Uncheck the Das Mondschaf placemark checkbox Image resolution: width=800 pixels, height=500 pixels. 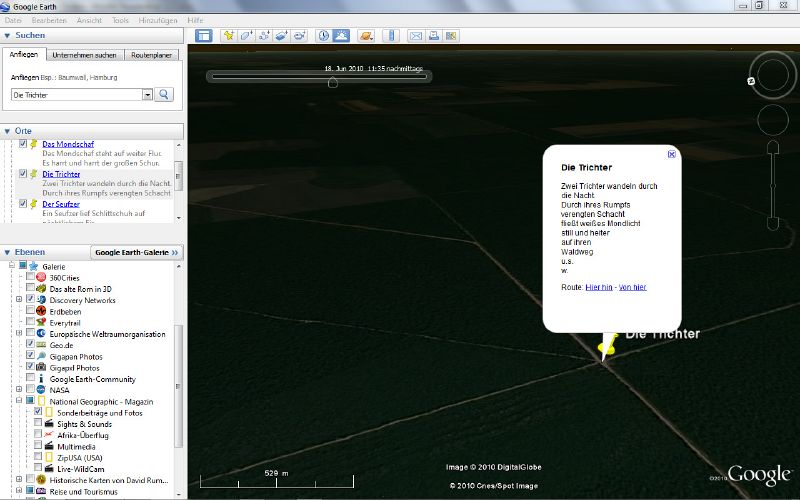(23, 144)
